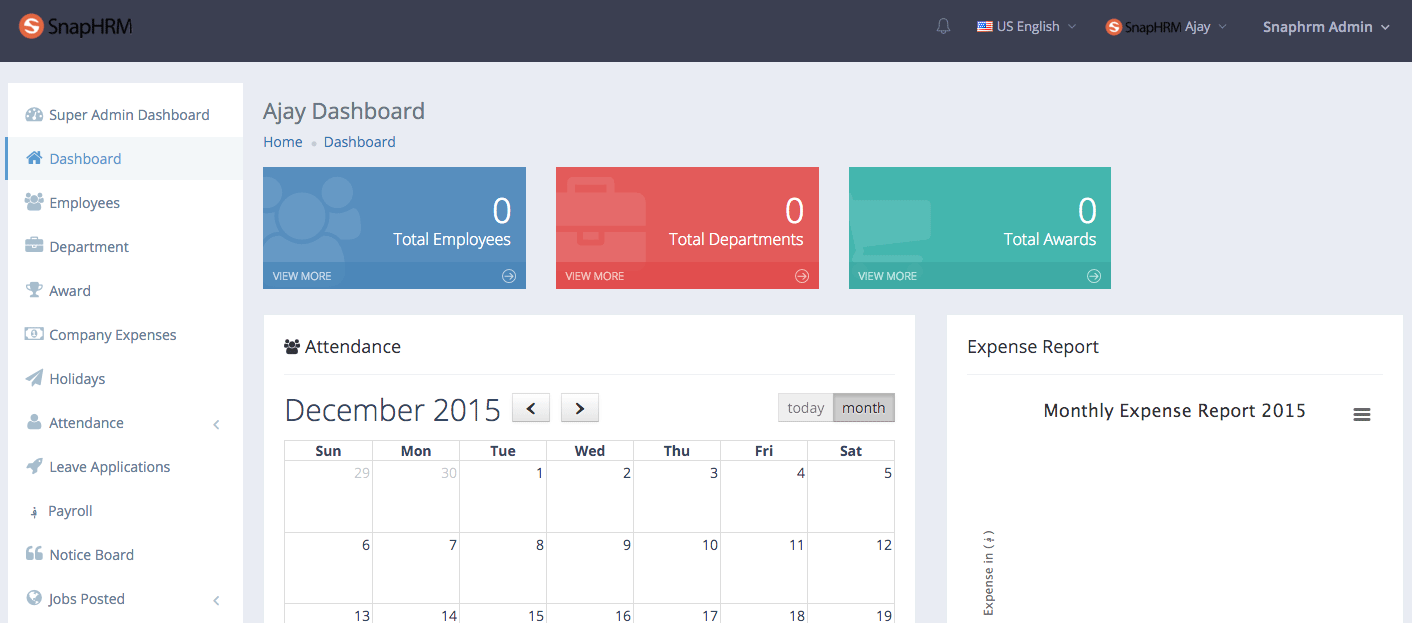Switch calendar to month view
This screenshot has height=623, width=1412.
863,408
